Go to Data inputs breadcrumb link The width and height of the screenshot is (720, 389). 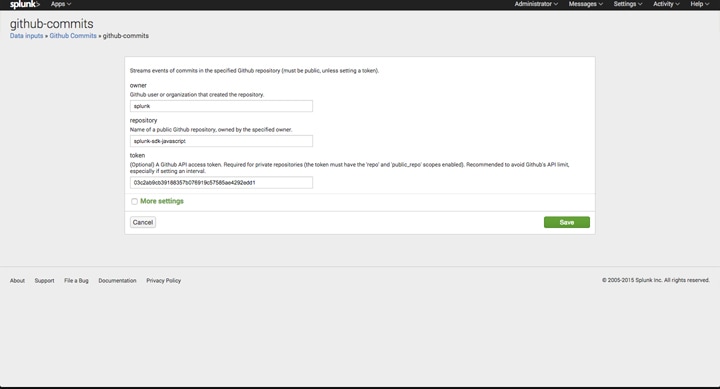click(27, 36)
